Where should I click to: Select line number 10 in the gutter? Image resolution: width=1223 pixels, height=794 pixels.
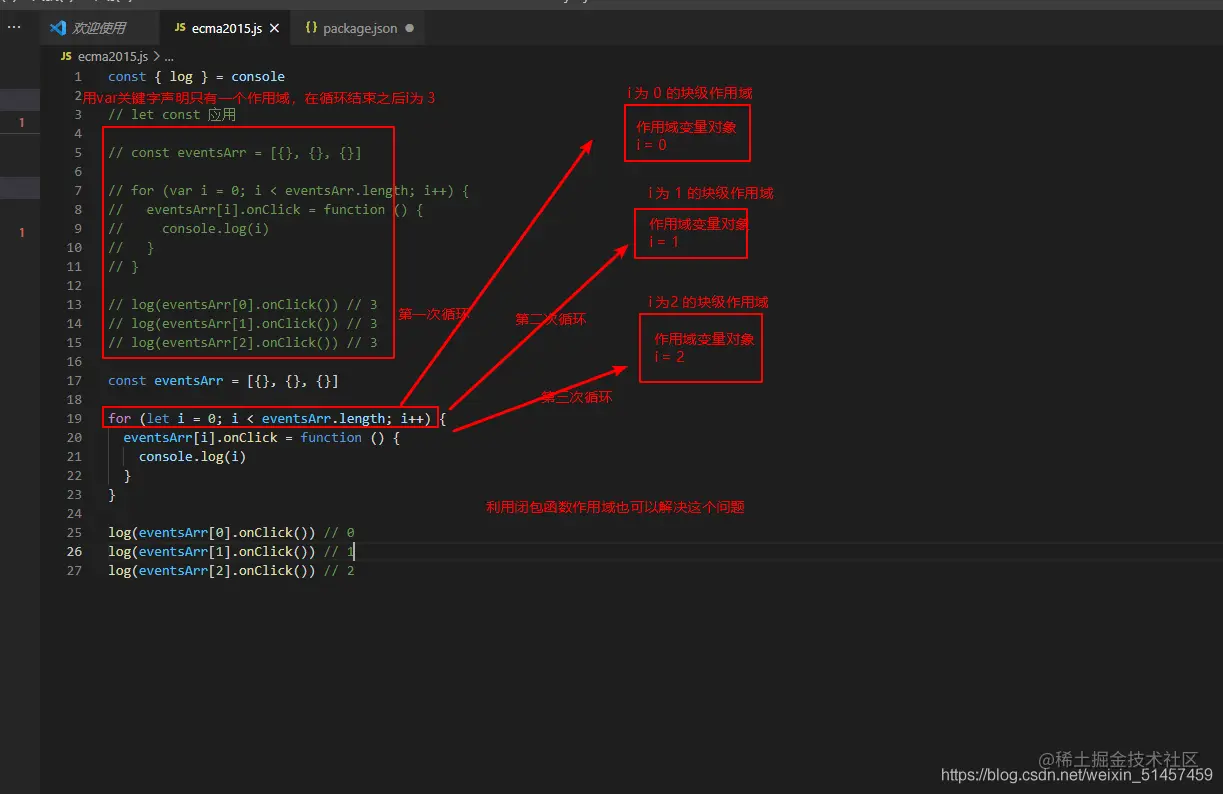[74, 248]
